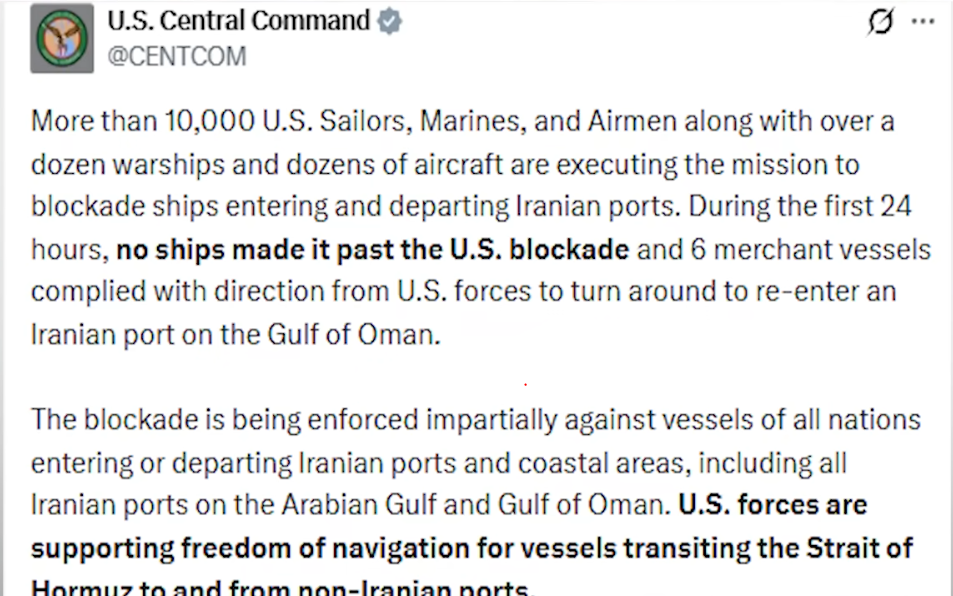Open the @CENTCOM handle link
953x596 pixels.
(177, 56)
